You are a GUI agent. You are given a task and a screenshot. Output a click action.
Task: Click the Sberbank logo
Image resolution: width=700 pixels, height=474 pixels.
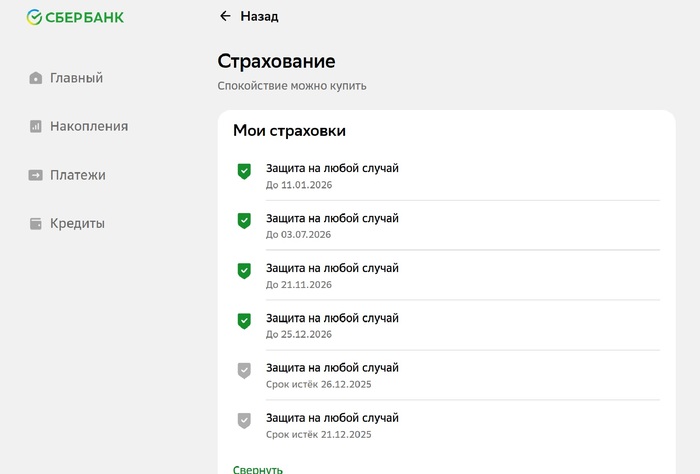click(x=75, y=17)
